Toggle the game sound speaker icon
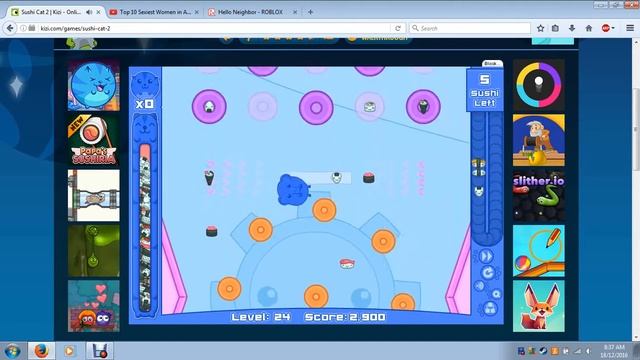 [x=480, y=286]
